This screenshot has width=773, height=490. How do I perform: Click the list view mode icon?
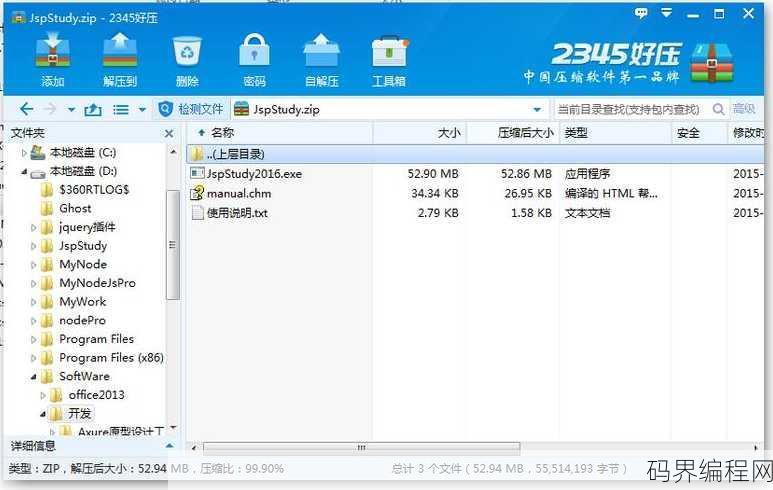(121, 109)
